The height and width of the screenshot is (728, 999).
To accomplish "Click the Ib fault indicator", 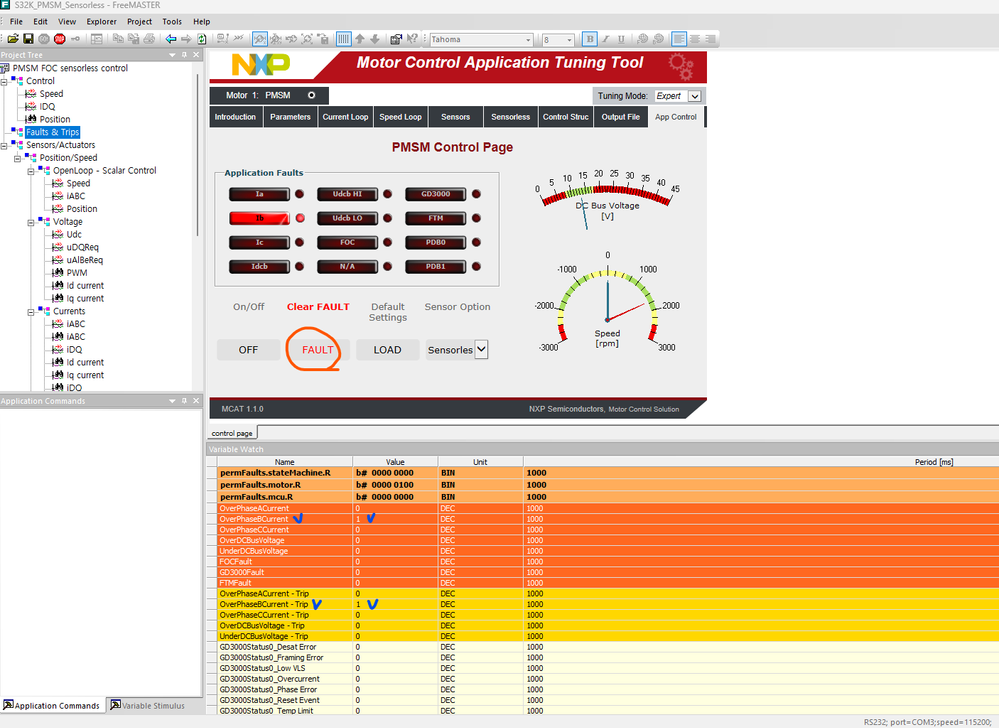I will pyautogui.click(x=259, y=218).
